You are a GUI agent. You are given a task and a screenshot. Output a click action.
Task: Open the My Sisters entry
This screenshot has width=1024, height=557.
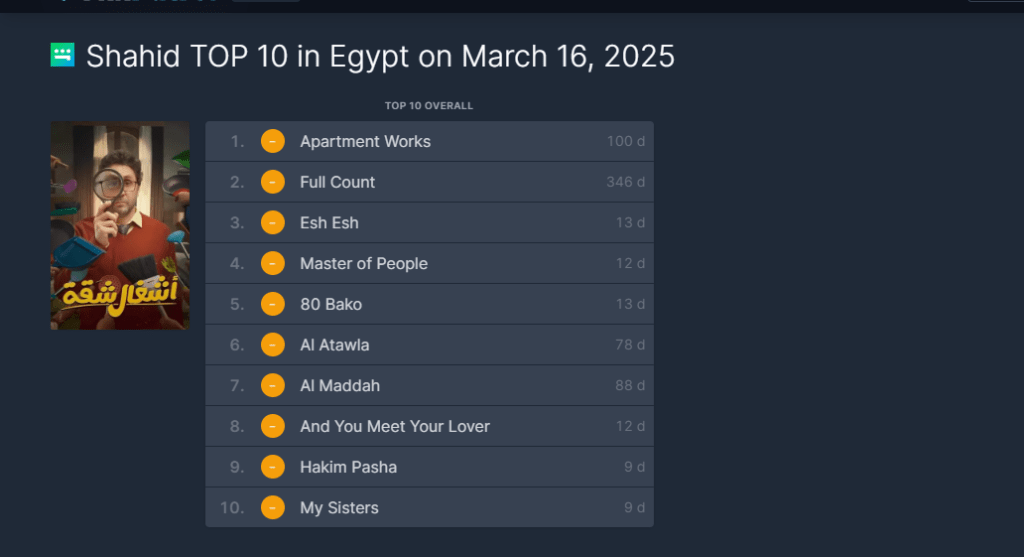(339, 508)
